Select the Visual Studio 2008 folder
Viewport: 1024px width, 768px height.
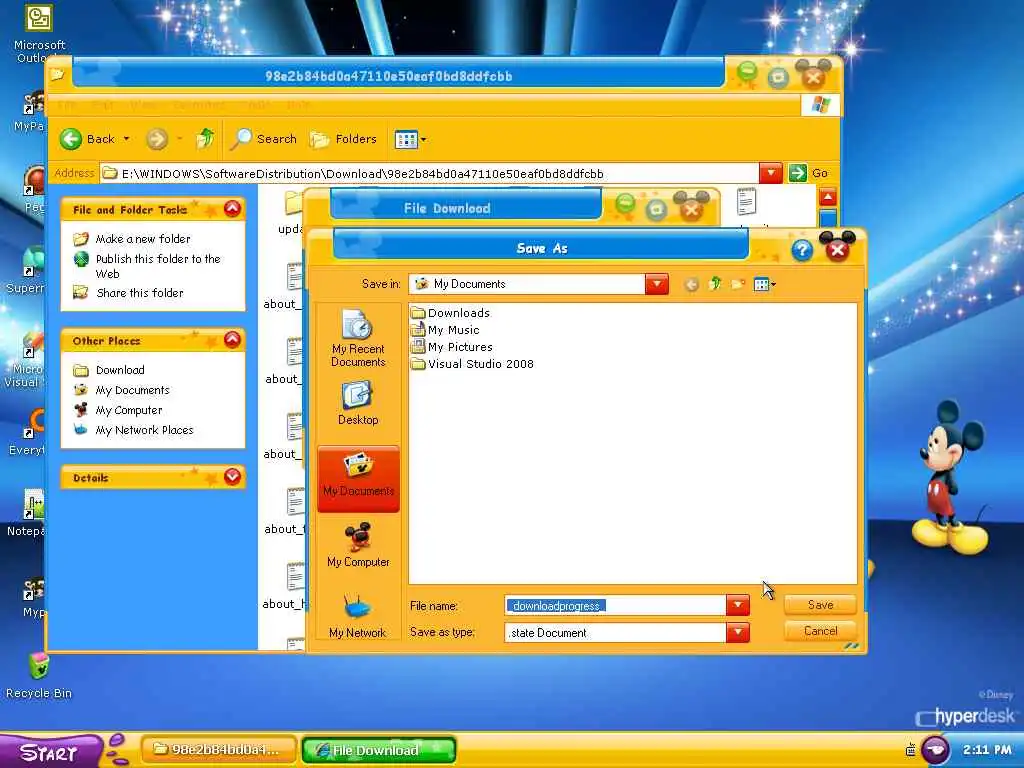472,364
